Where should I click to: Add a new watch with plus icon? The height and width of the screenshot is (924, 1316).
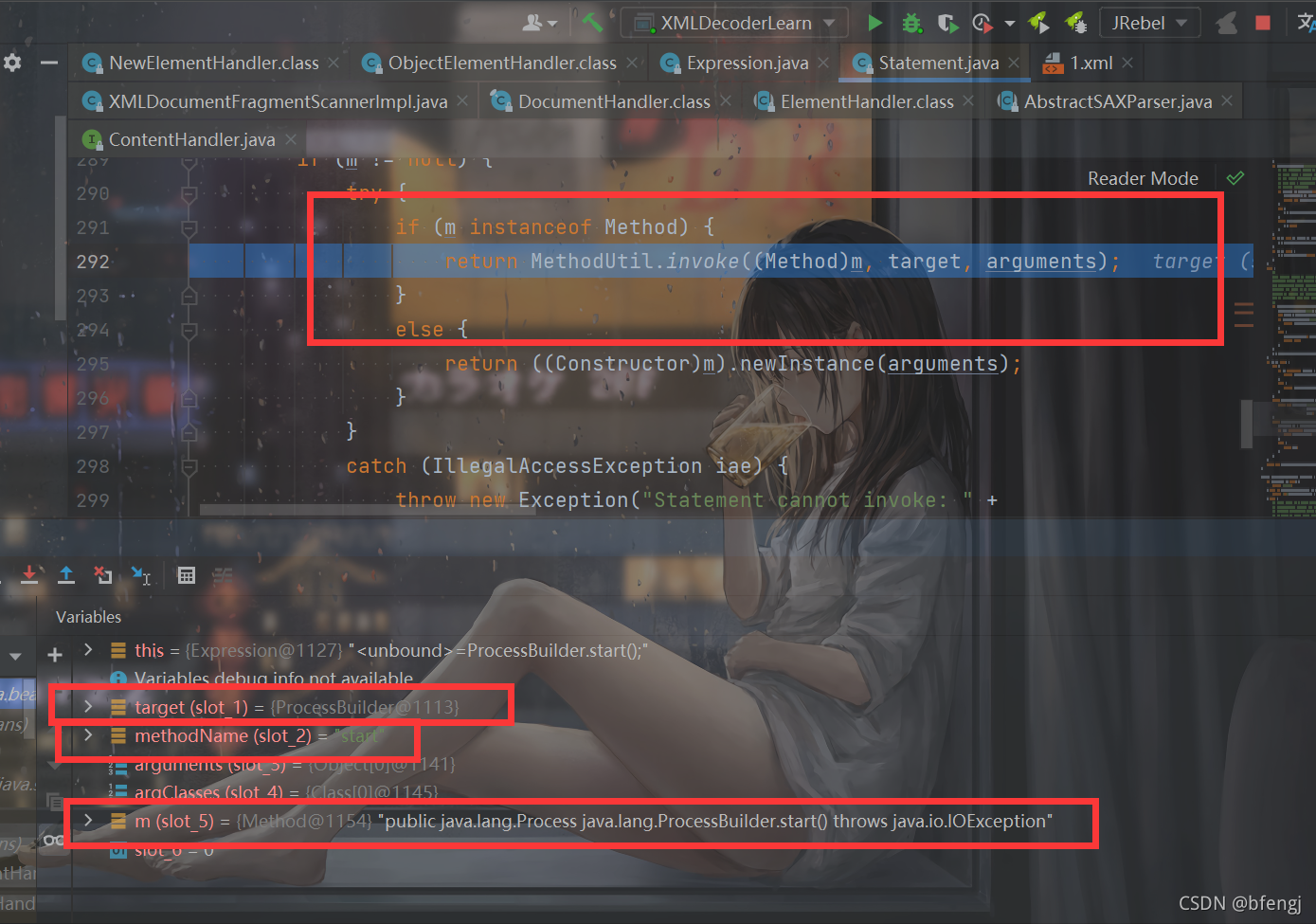(55, 655)
